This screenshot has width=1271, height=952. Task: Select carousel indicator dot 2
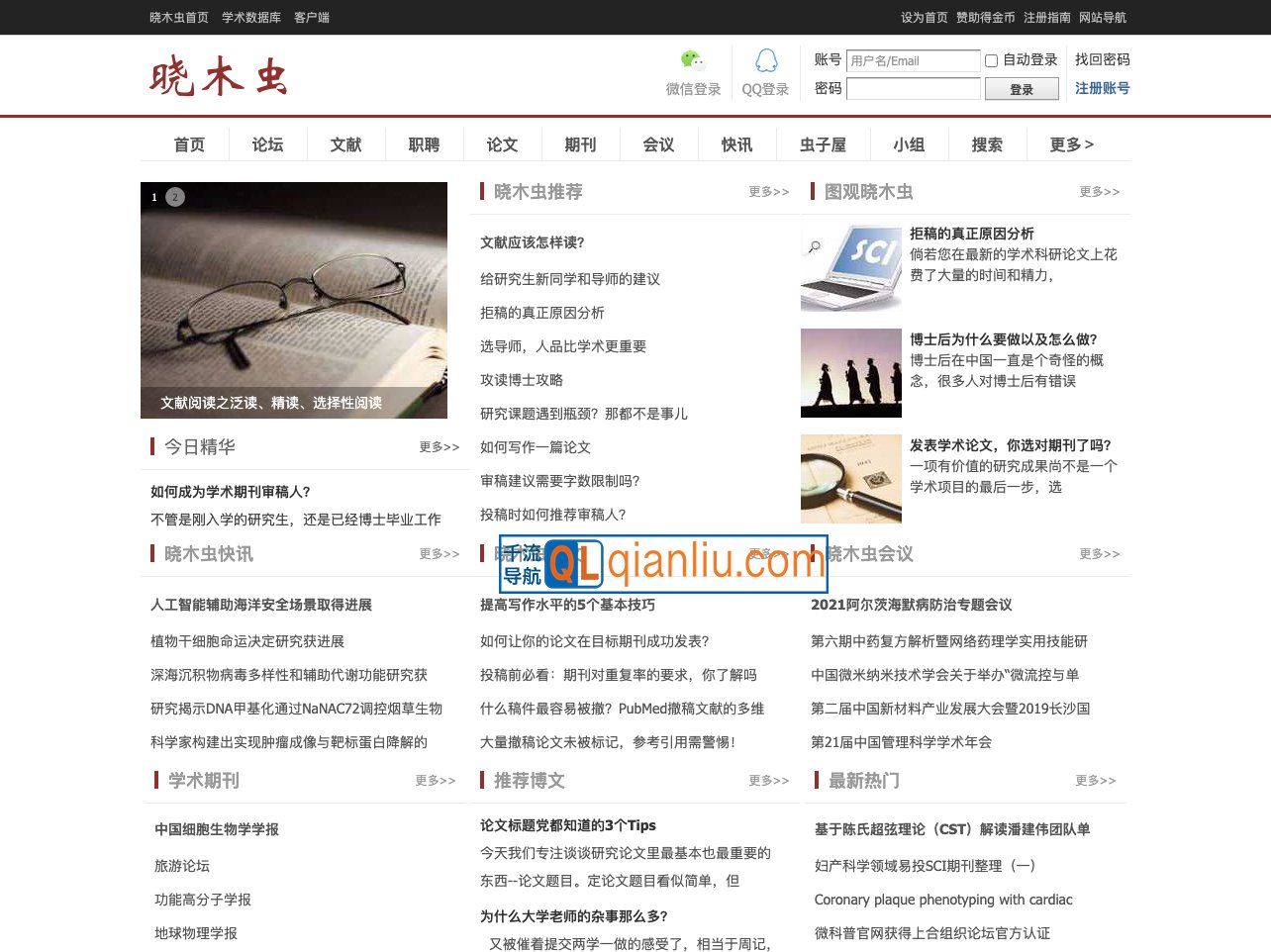175,197
